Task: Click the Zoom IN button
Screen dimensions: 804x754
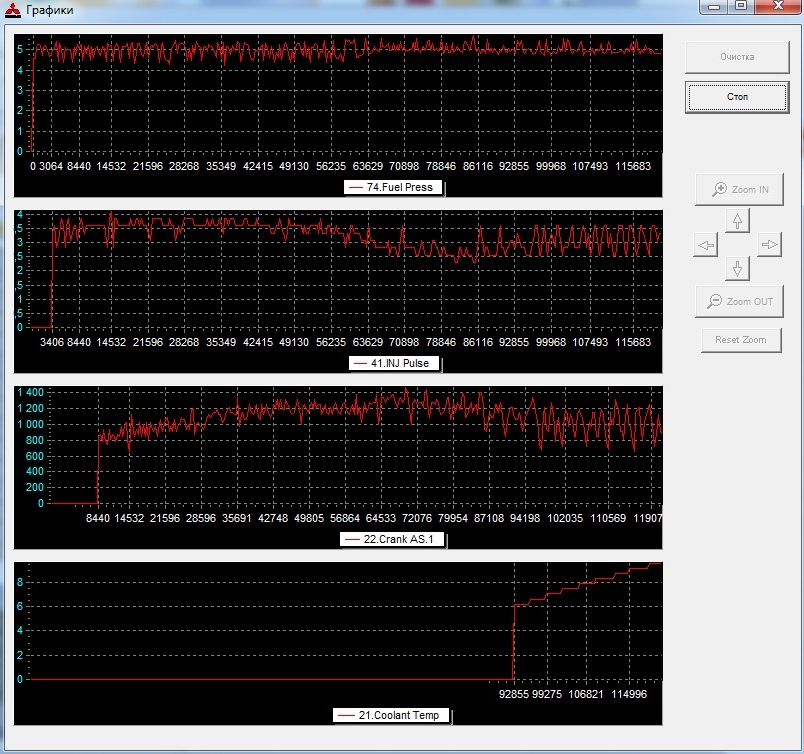Action: point(739,189)
